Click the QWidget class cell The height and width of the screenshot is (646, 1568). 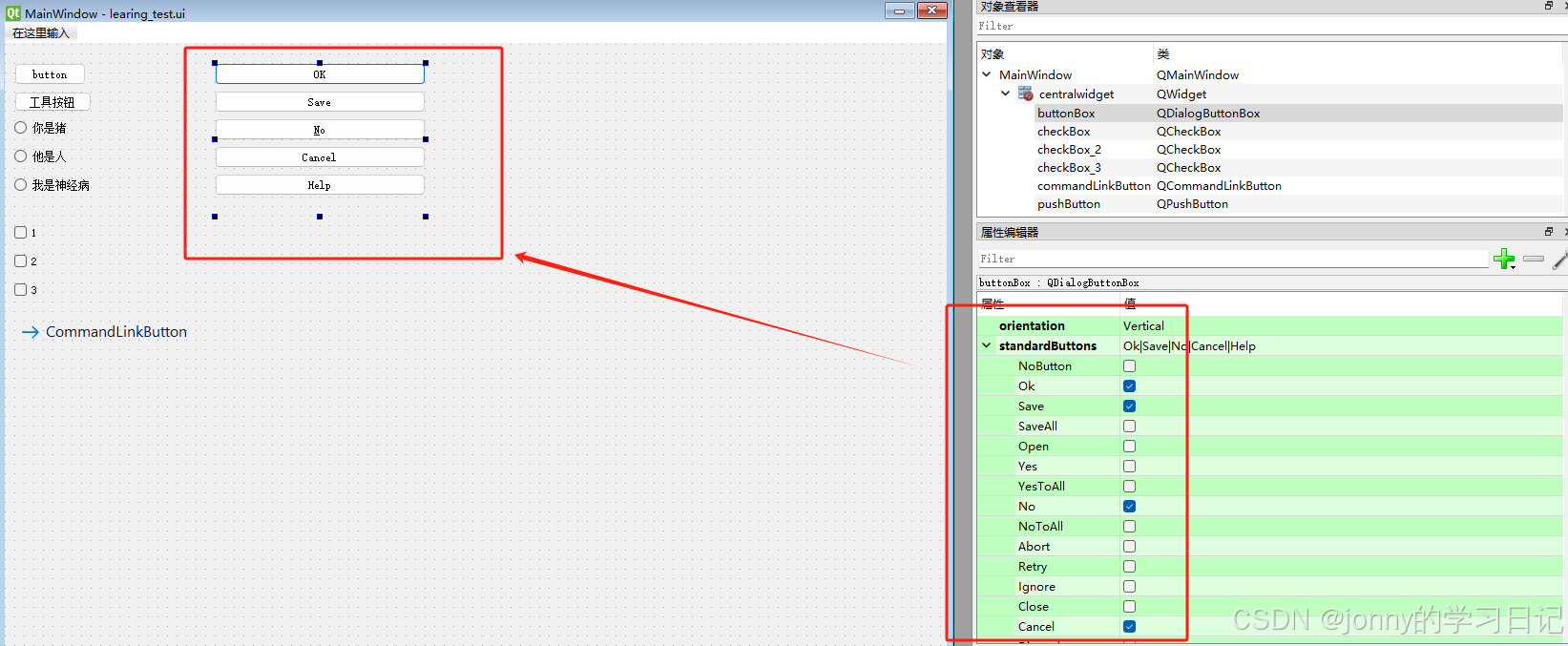(1181, 94)
